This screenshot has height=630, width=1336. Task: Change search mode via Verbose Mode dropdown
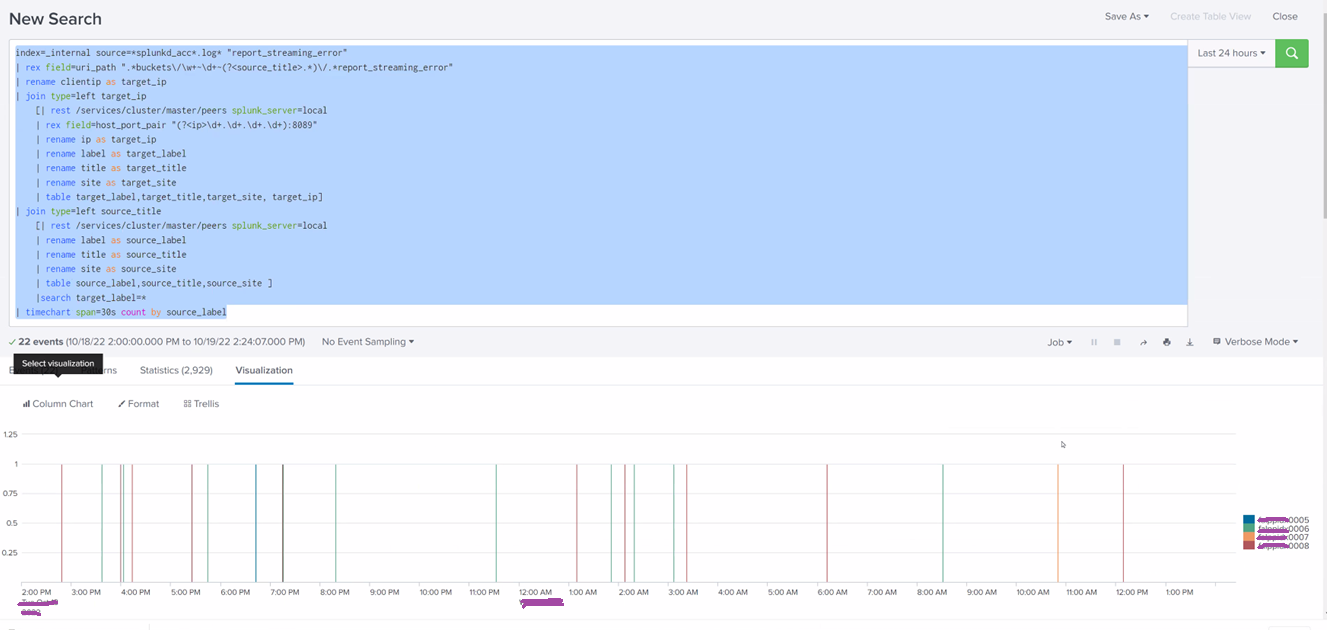pyautogui.click(x=1255, y=342)
